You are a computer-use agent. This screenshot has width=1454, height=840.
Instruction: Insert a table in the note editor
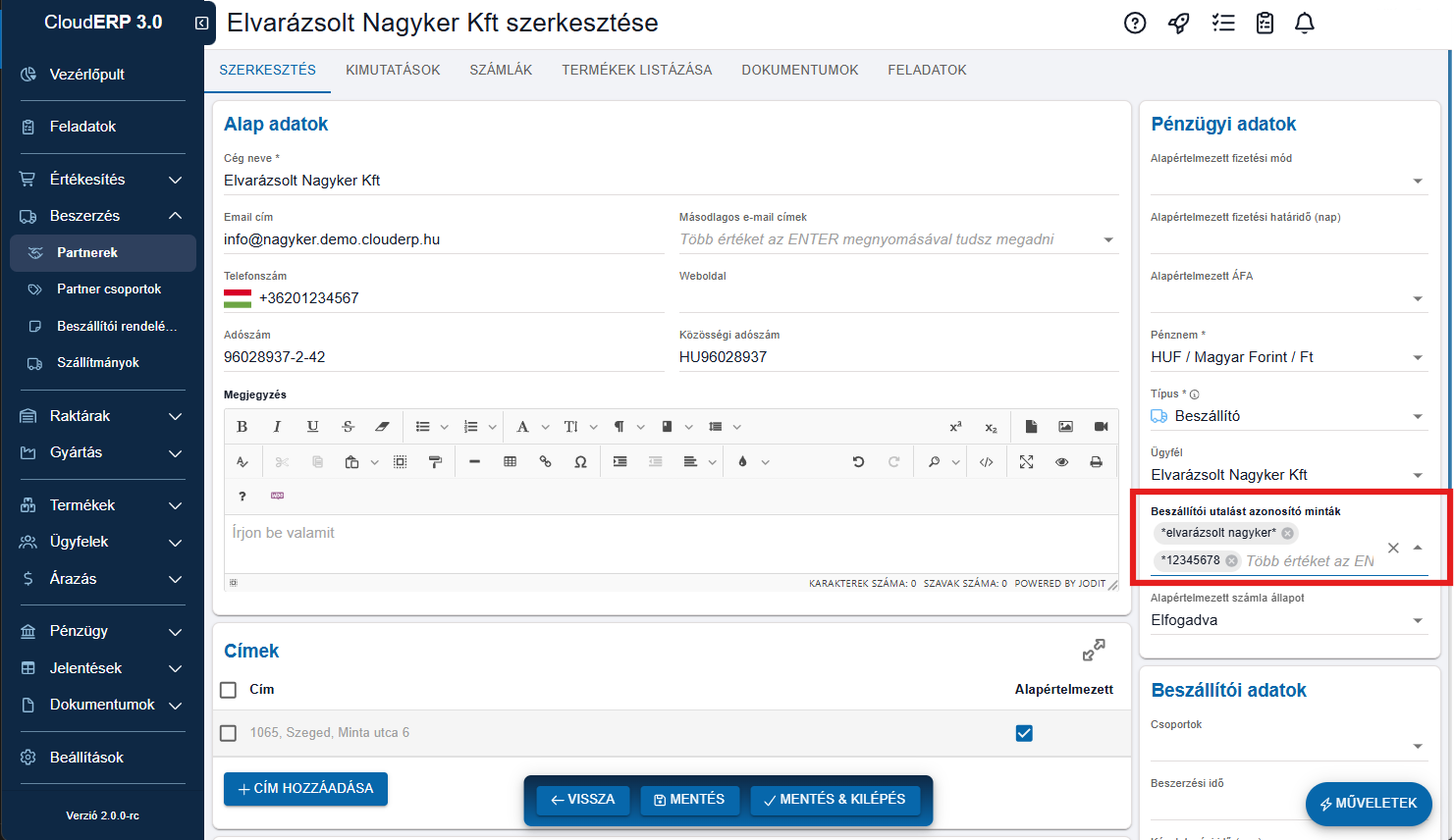[x=510, y=462]
